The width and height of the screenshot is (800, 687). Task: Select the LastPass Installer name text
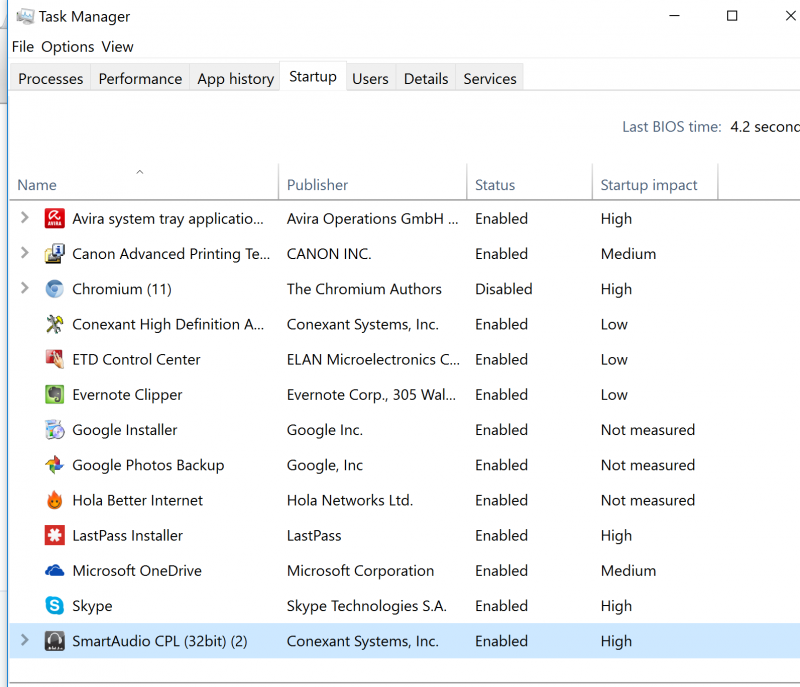point(128,536)
